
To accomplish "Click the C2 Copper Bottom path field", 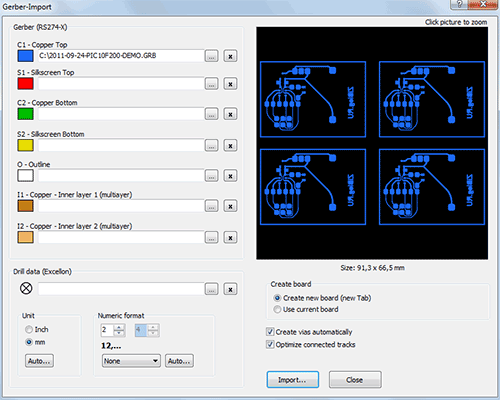I will click(121, 114).
